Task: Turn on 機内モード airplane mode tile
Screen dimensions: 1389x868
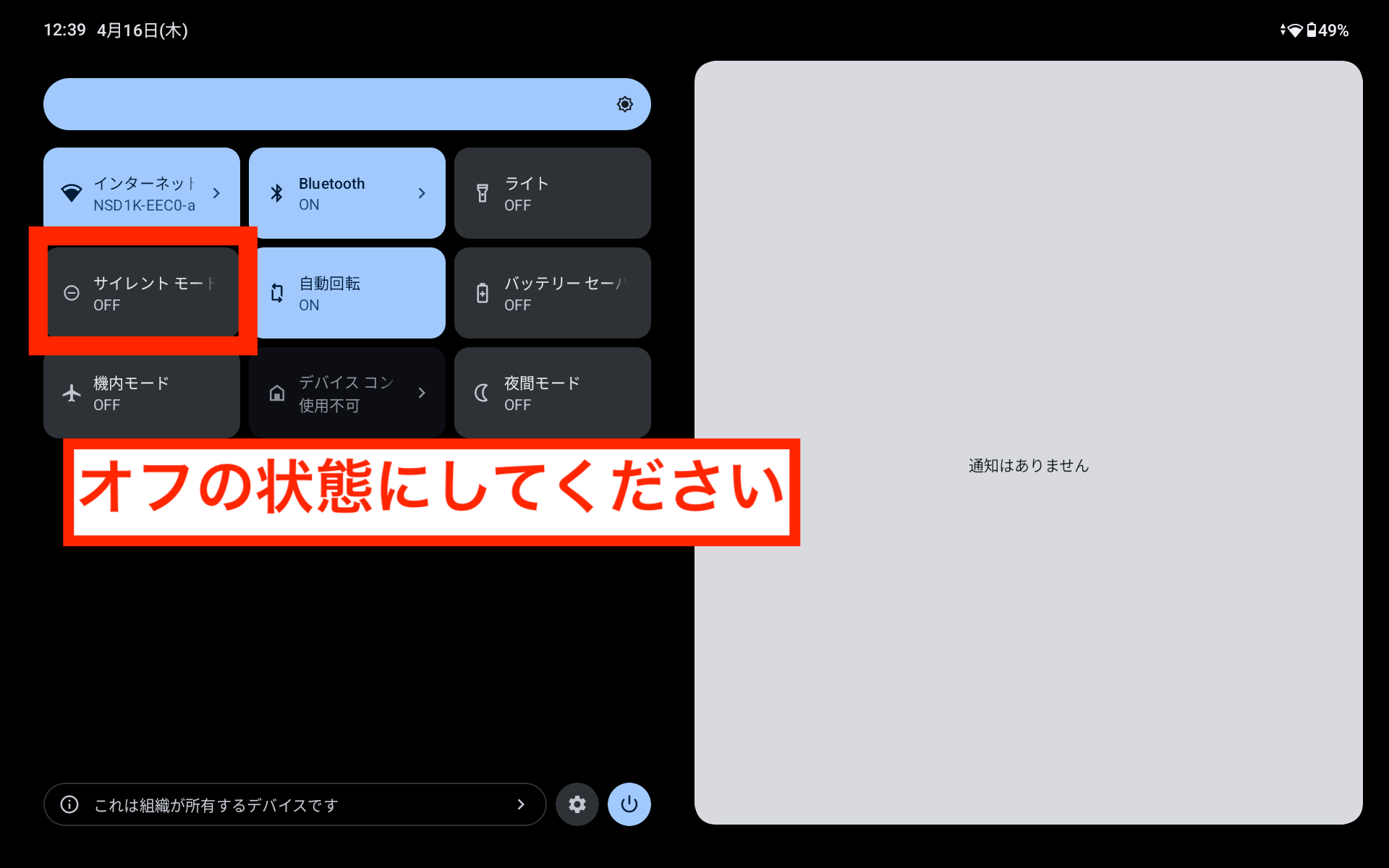Action: (x=142, y=393)
